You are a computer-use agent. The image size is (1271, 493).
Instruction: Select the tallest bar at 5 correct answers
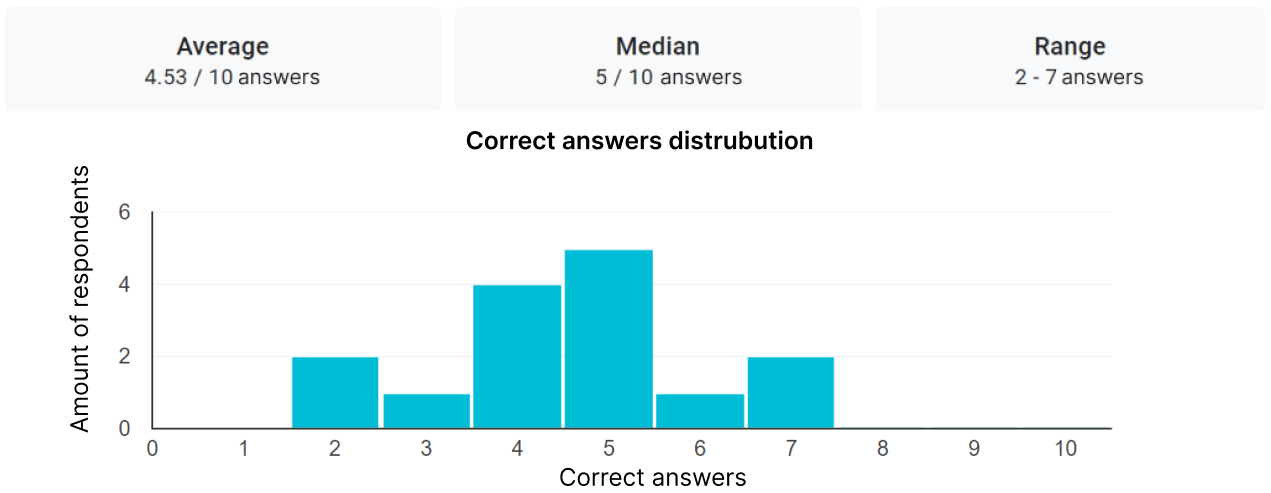pyautogui.click(x=609, y=339)
